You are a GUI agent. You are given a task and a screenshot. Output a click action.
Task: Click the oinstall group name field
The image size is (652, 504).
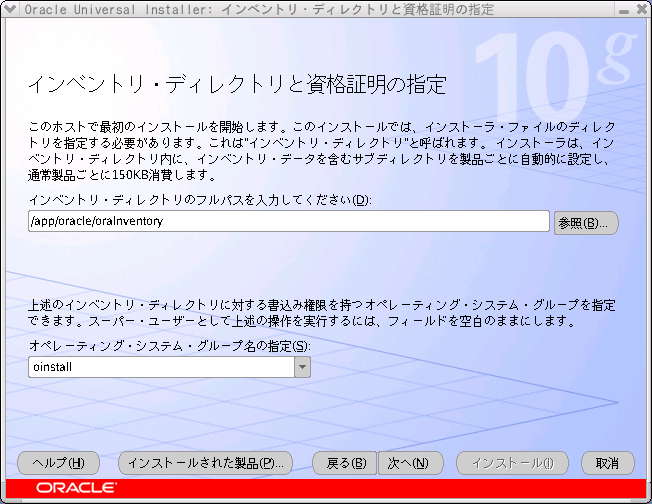161,367
